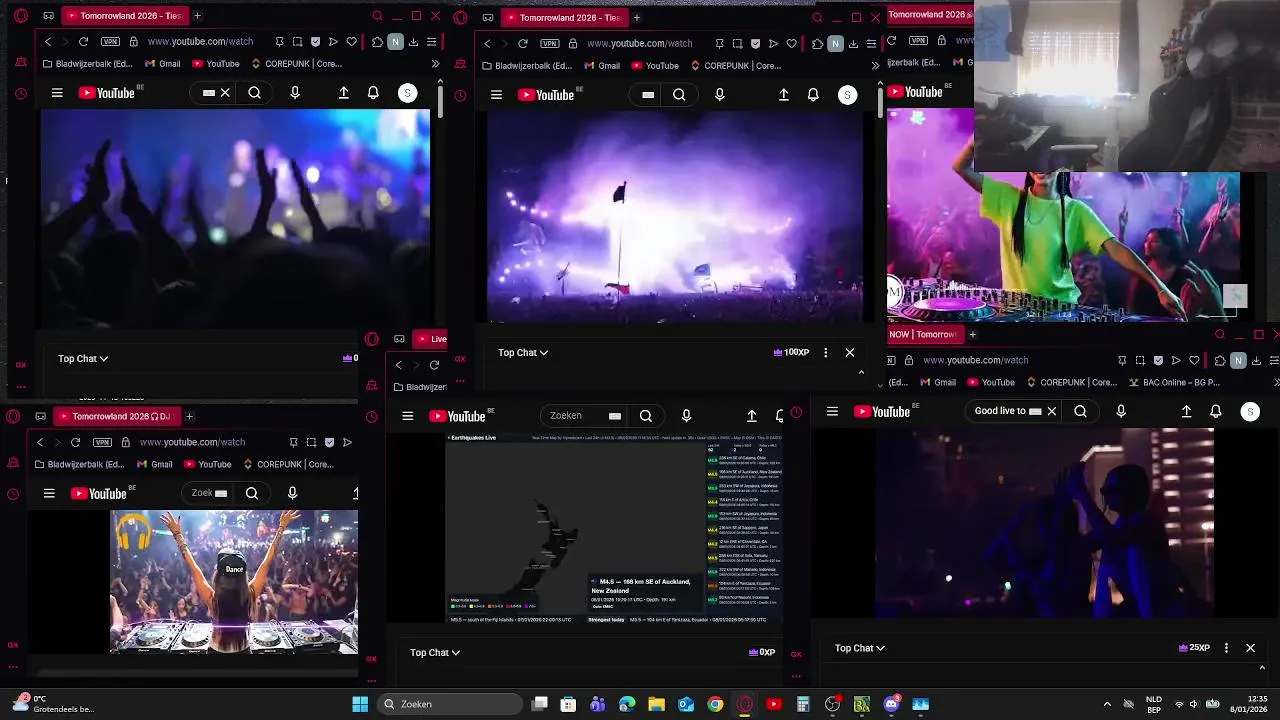Image resolution: width=1280 pixels, height=720 pixels.
Task: Open notifications bell in top-left YouTube window
Action: [x=373, y=93]
